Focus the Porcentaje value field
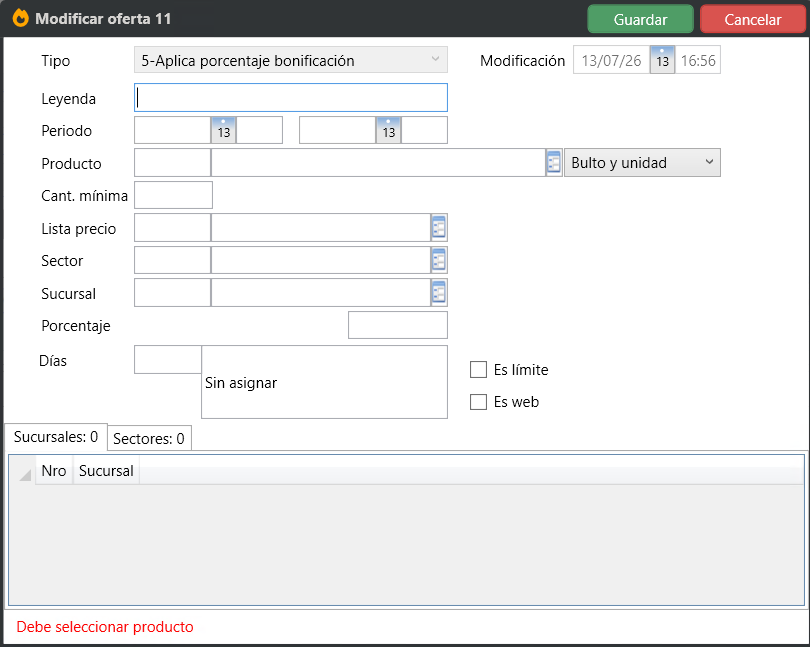Screen dimensions: 810x647 [398, 325]
